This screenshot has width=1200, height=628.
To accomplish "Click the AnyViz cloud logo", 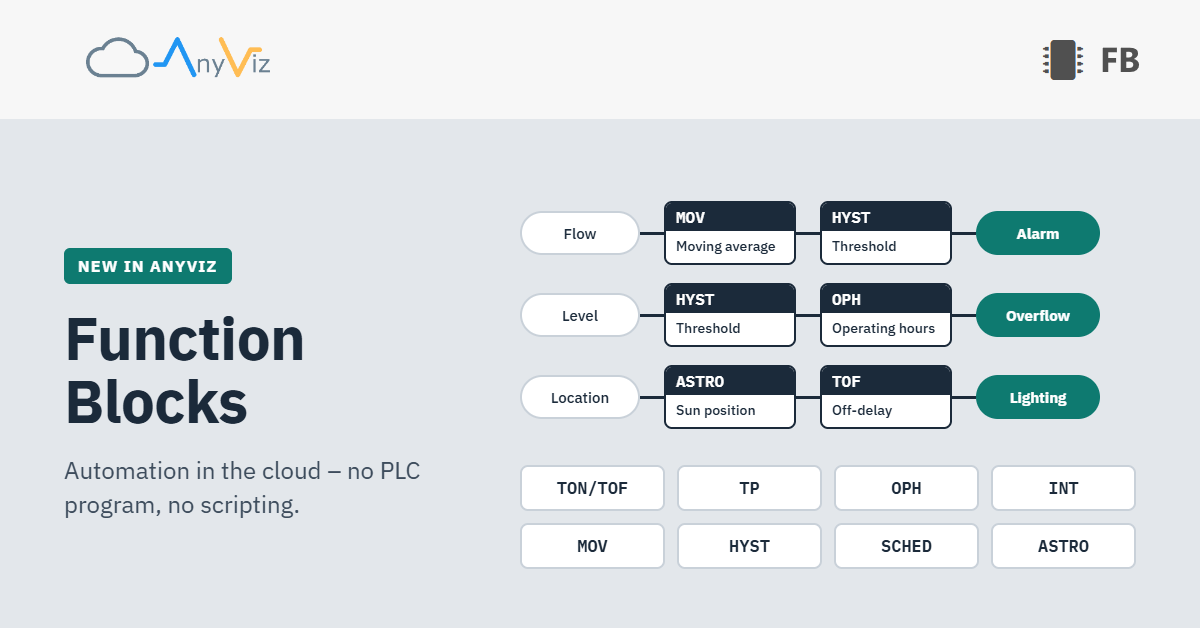I will (178, 58).
